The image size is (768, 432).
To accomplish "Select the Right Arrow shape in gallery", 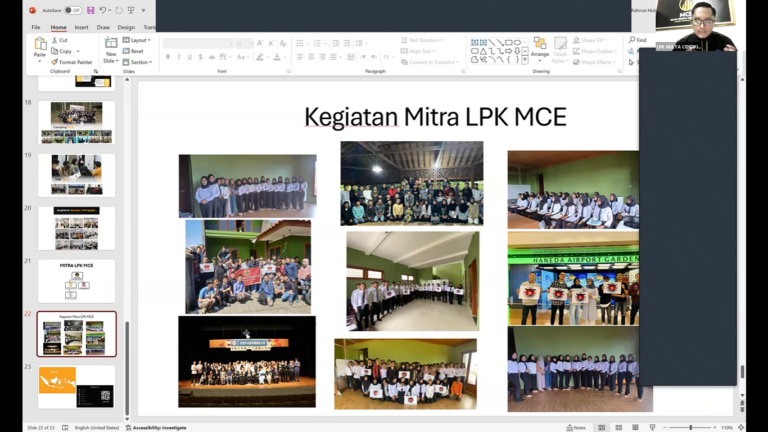I will coord(509,51).
